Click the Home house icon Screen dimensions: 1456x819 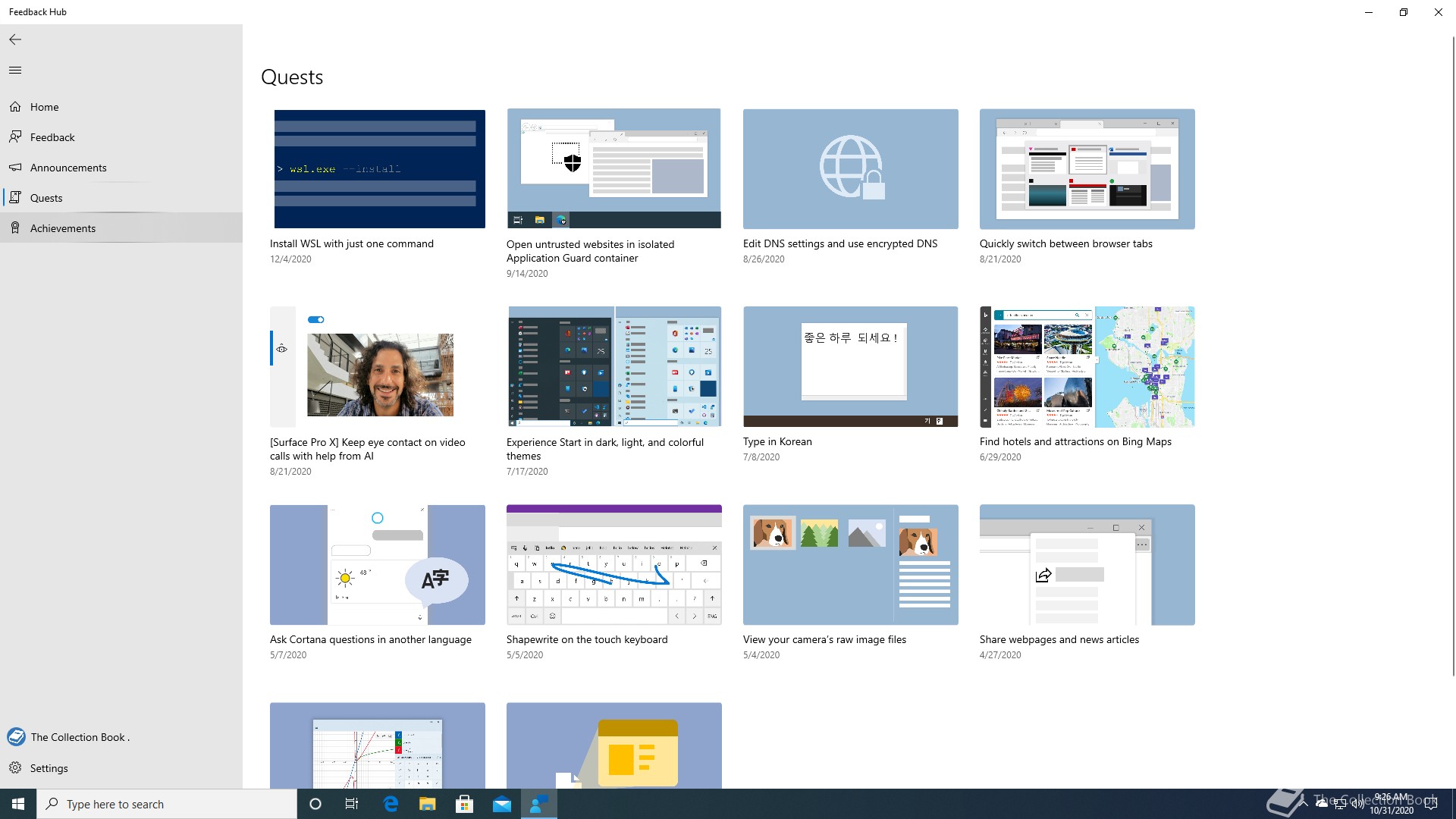(15, 107)
